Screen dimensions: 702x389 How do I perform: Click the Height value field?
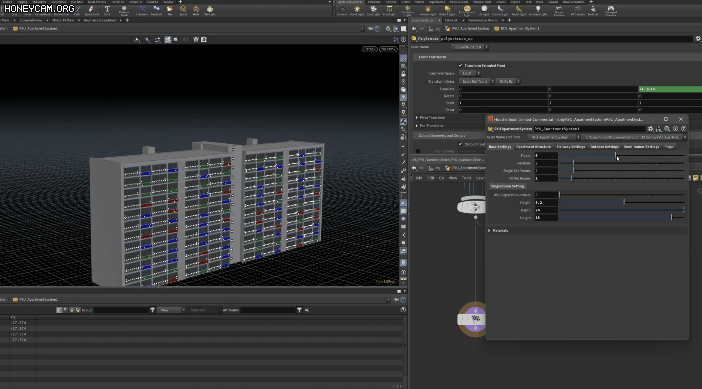coord(546,202)
